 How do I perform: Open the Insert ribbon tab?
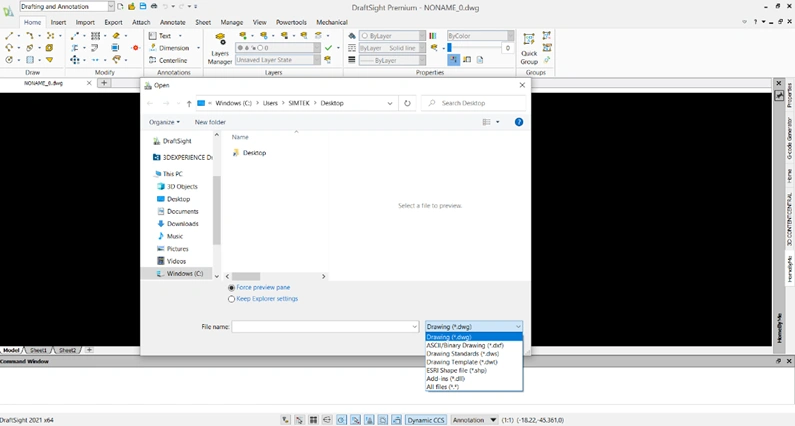[x=58, y=22]
